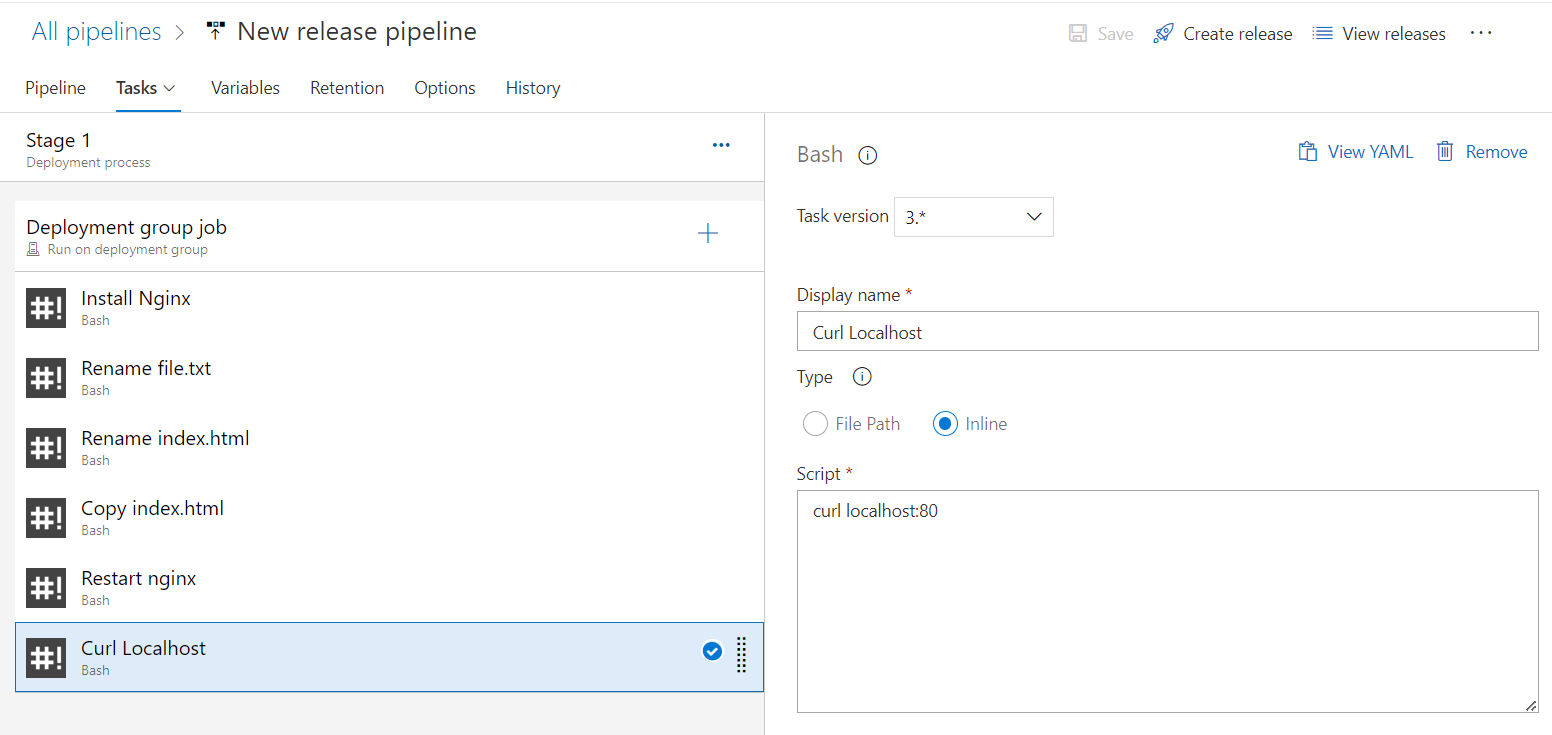The width and height of the screenshot is (1552, 735).
Task: Select the Install Nginx task
Action: 136,298
